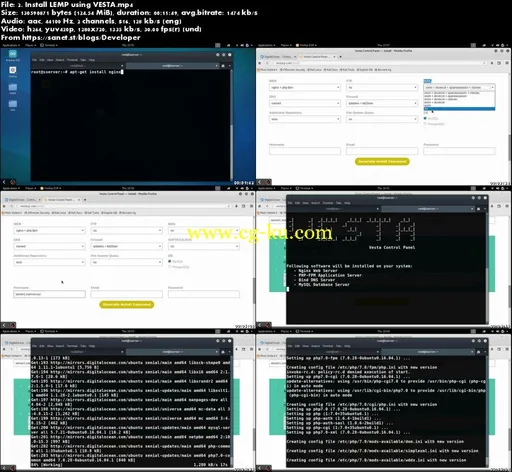
Task: Open Terminal menu of nginx install terminal
Action: [72, 60]
